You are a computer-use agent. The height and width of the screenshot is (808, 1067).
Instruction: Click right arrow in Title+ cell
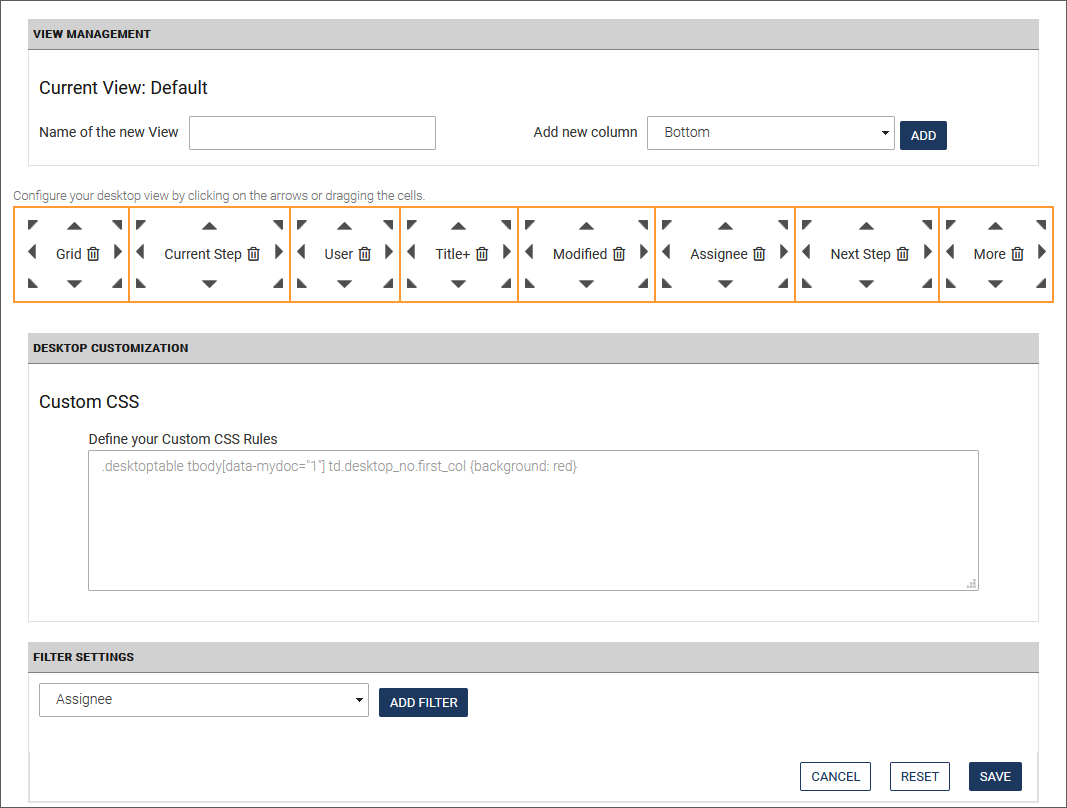tap(506, 252)
